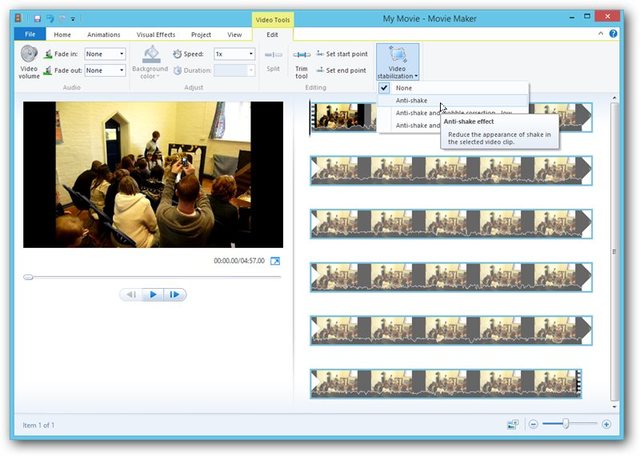Click the Undo icon in quick access toolbar
640x456 pixels.
coord(50,19)
